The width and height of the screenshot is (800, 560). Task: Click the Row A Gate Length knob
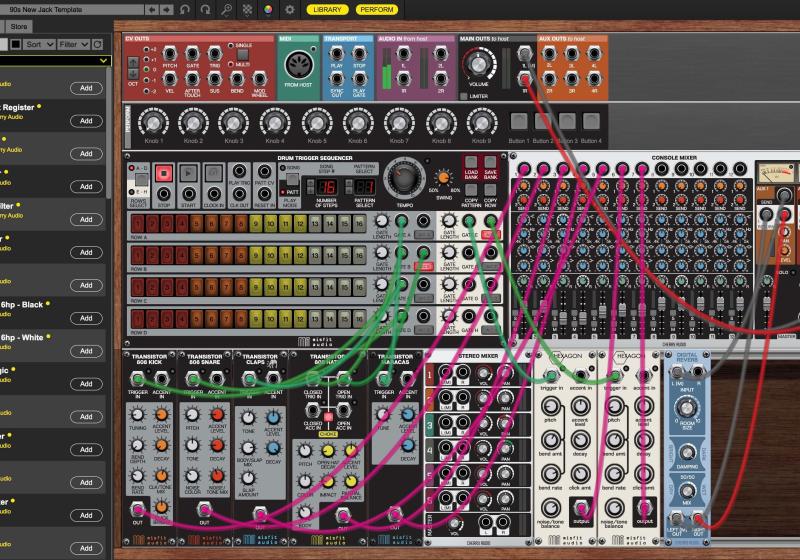(x=381, y=221)
